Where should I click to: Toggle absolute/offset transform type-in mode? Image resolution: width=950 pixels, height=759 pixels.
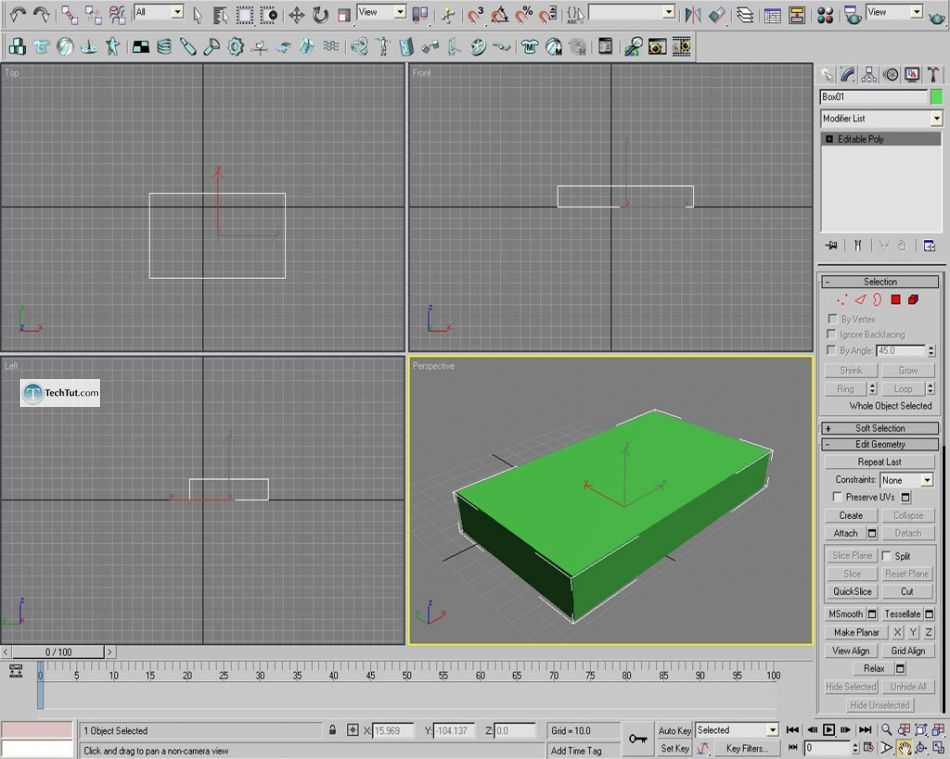pyautogui.click(x=353, y=730)
